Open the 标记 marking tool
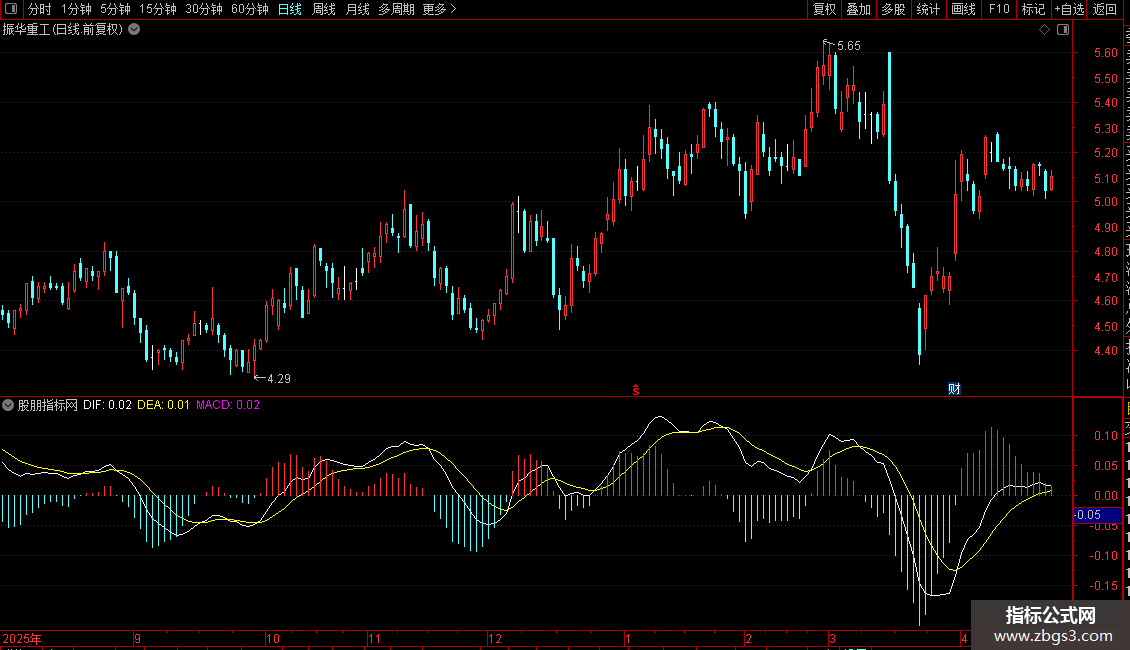Image resolution: width=1130 pixels, height=650 pixels. tap(1033, 9)
